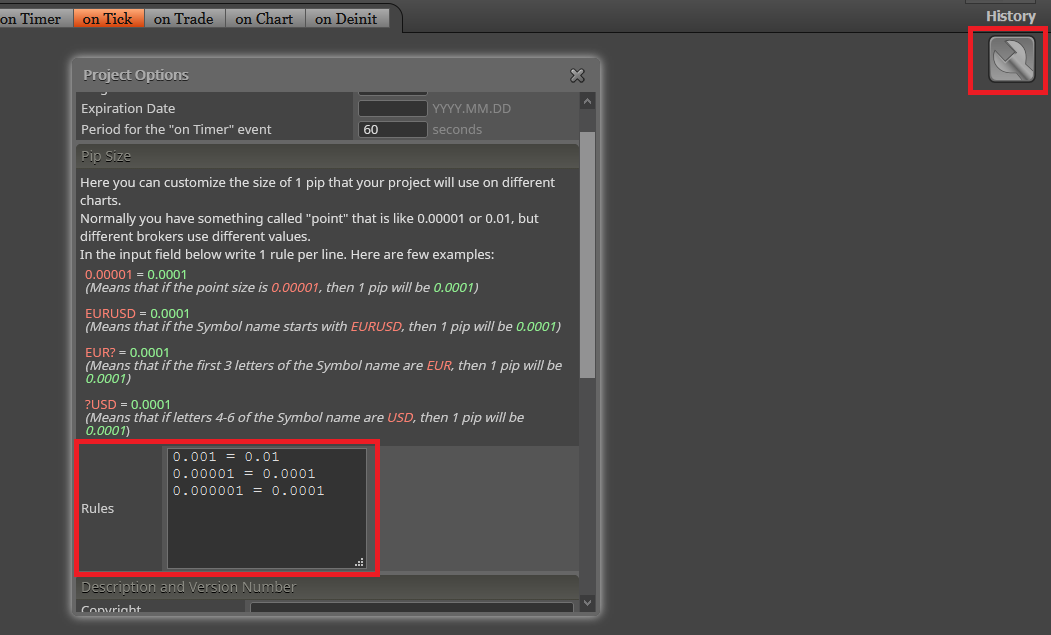Click the Project Options title text
Viewport: 1051px width, 635px height.
click(x=136, y=75)
